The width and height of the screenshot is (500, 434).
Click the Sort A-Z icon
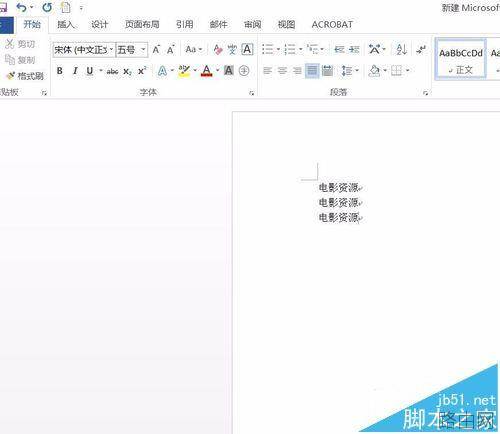[401, 50]
